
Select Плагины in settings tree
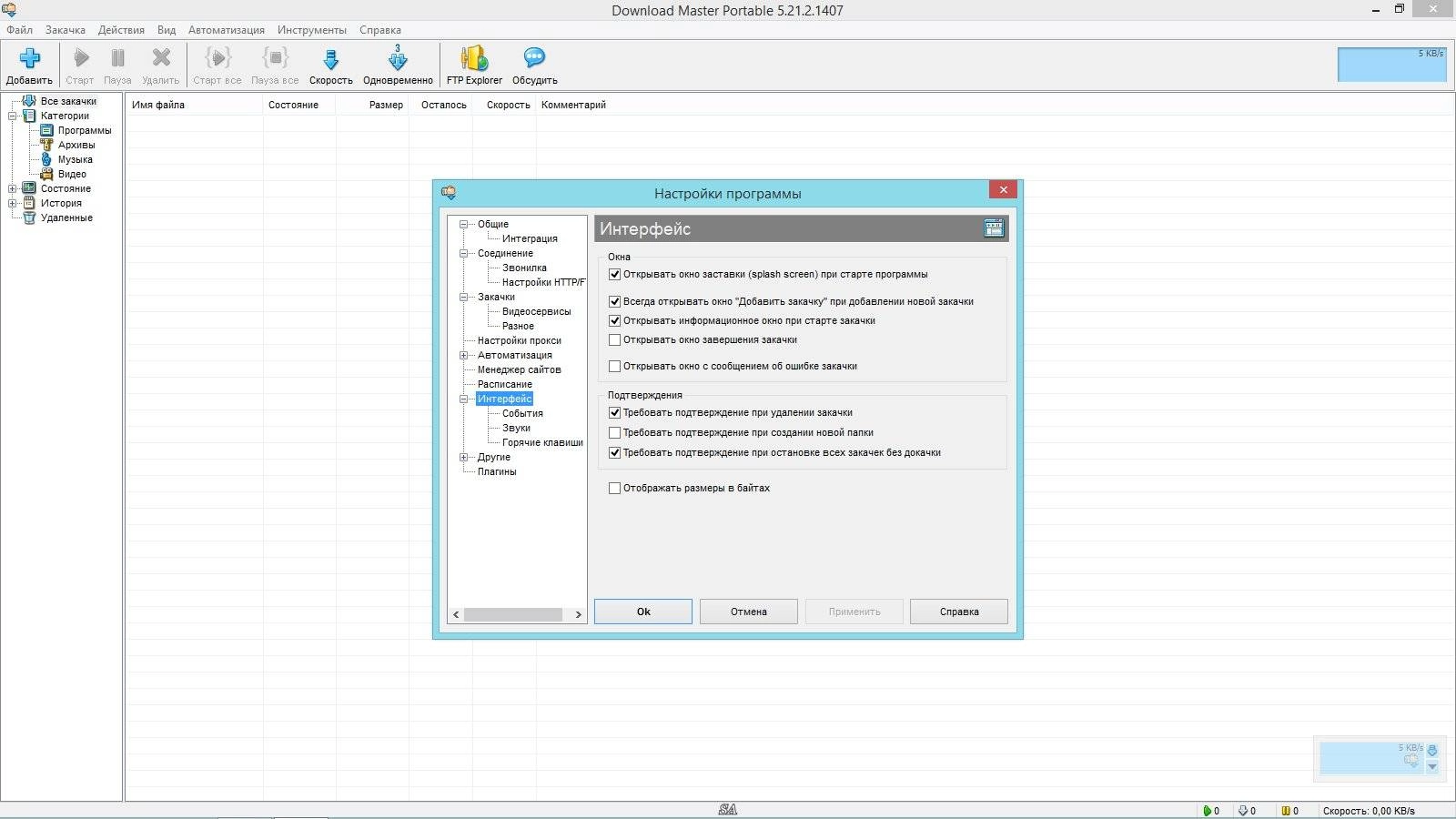497,471
